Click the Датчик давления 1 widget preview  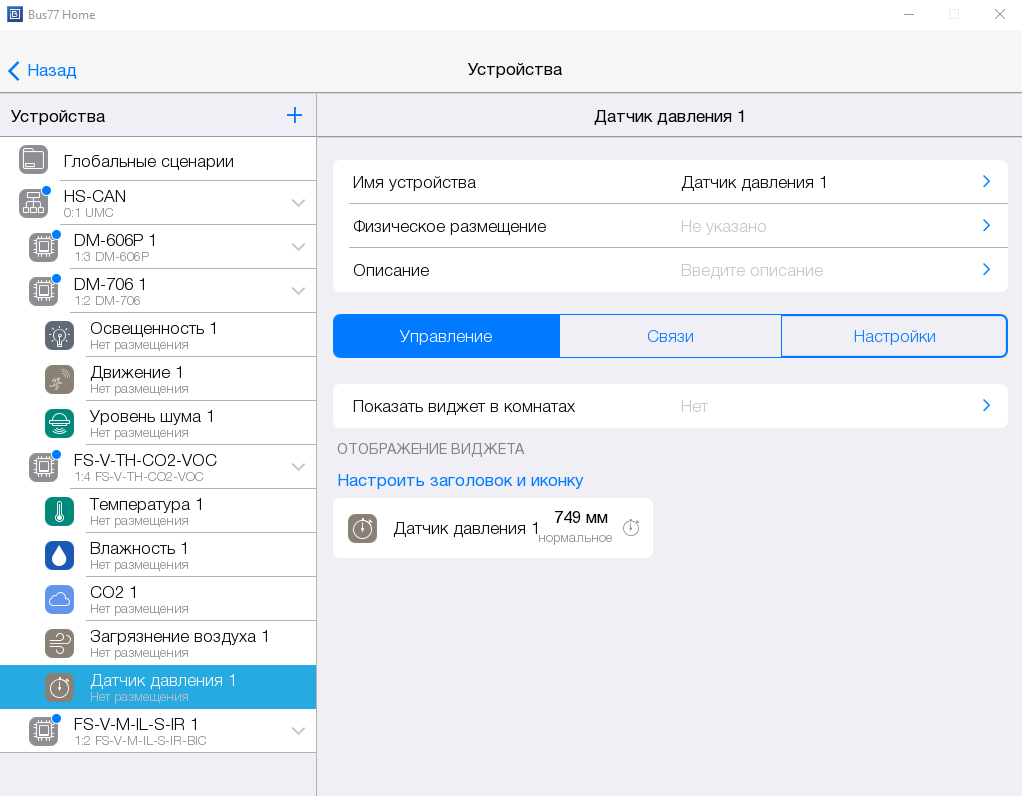click(492, 528)
